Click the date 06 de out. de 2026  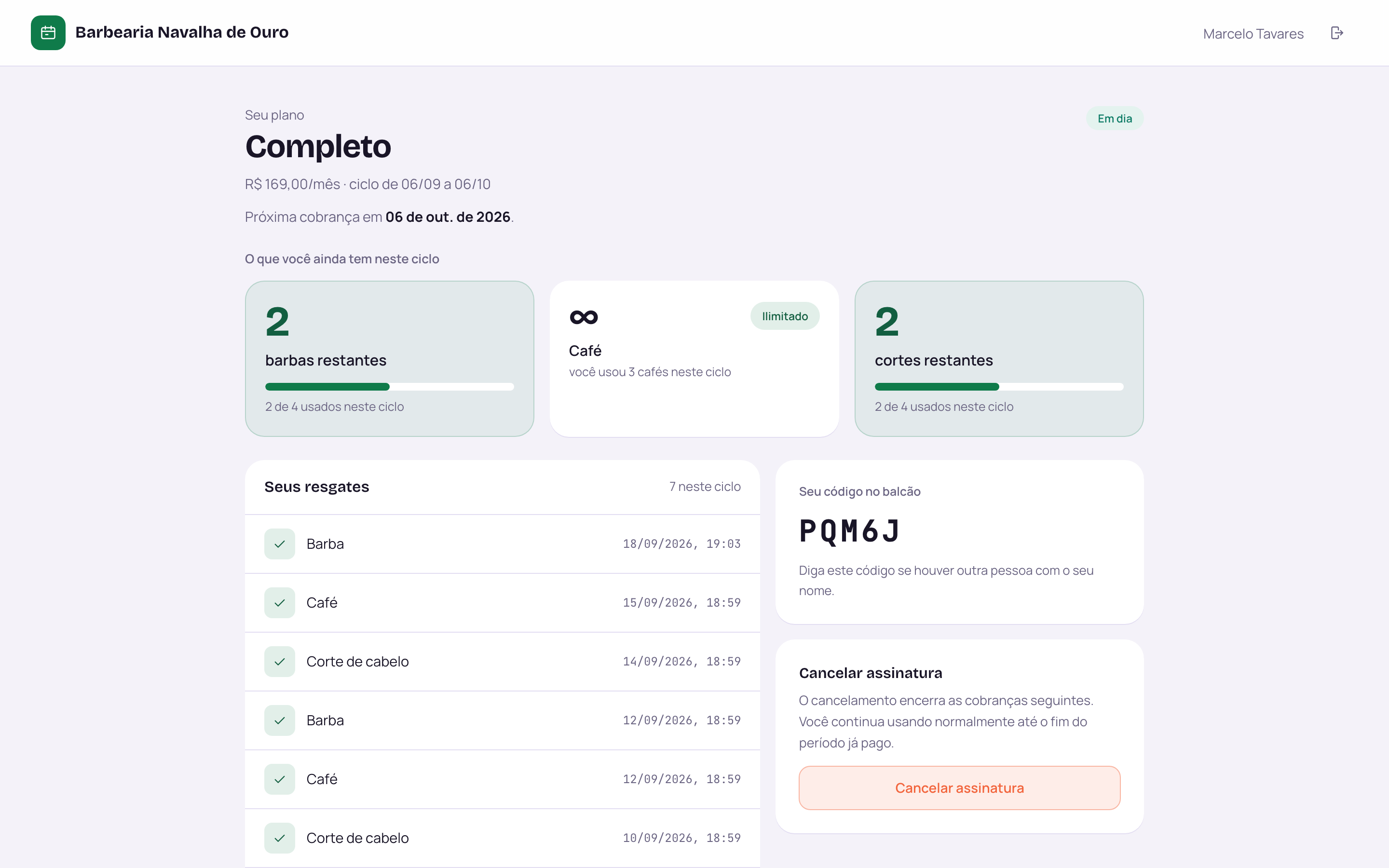pos(448,217)
